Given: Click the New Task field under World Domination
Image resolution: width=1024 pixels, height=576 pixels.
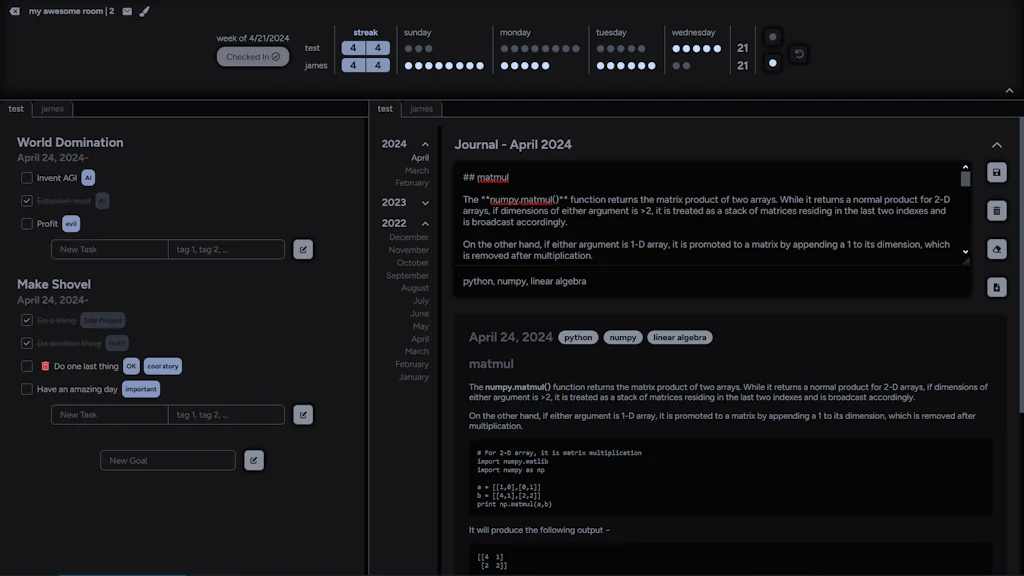Looking at the screenshot, I should [x=109, y=249].
